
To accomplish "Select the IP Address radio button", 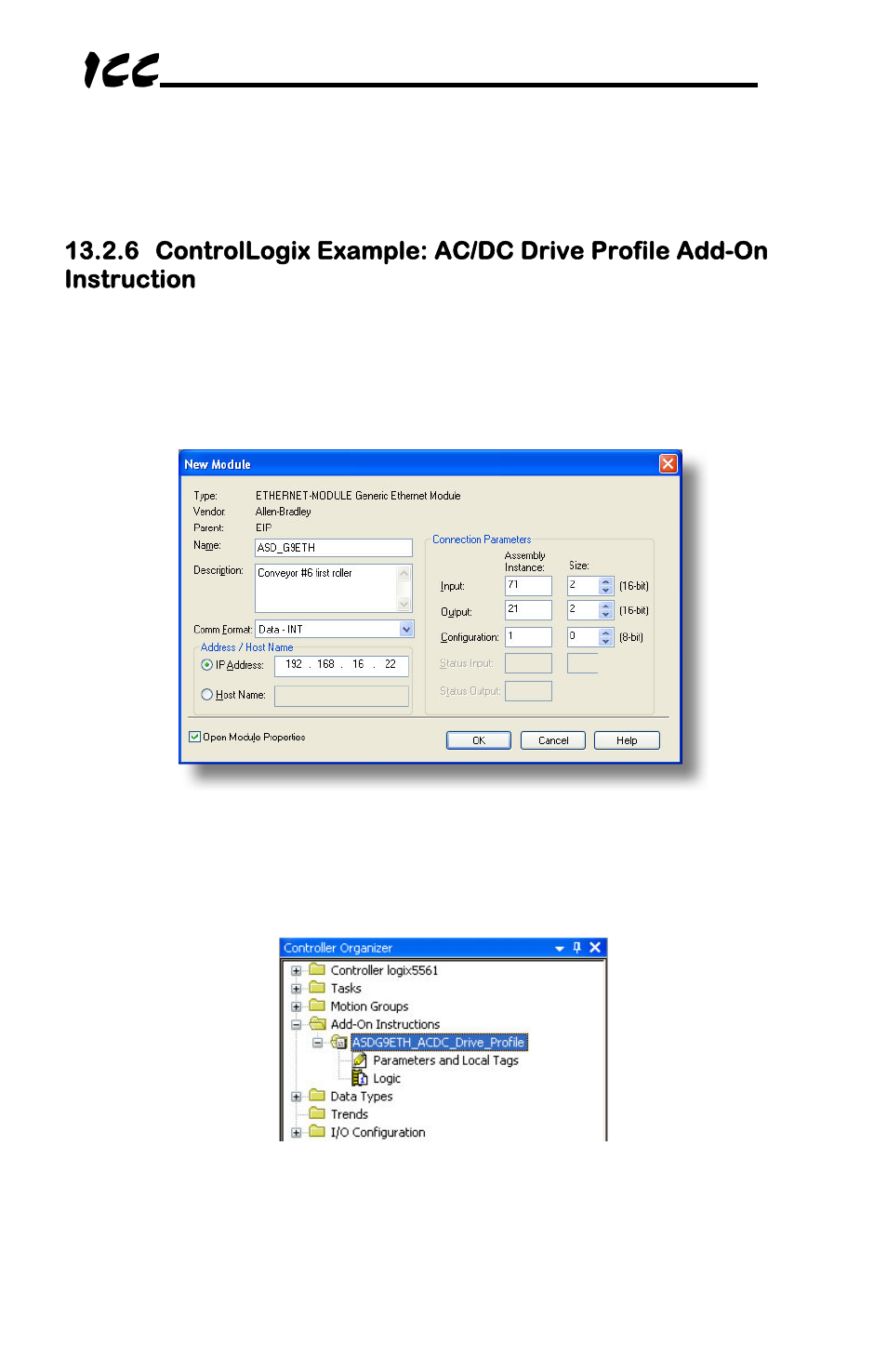I will pos(206,665).
